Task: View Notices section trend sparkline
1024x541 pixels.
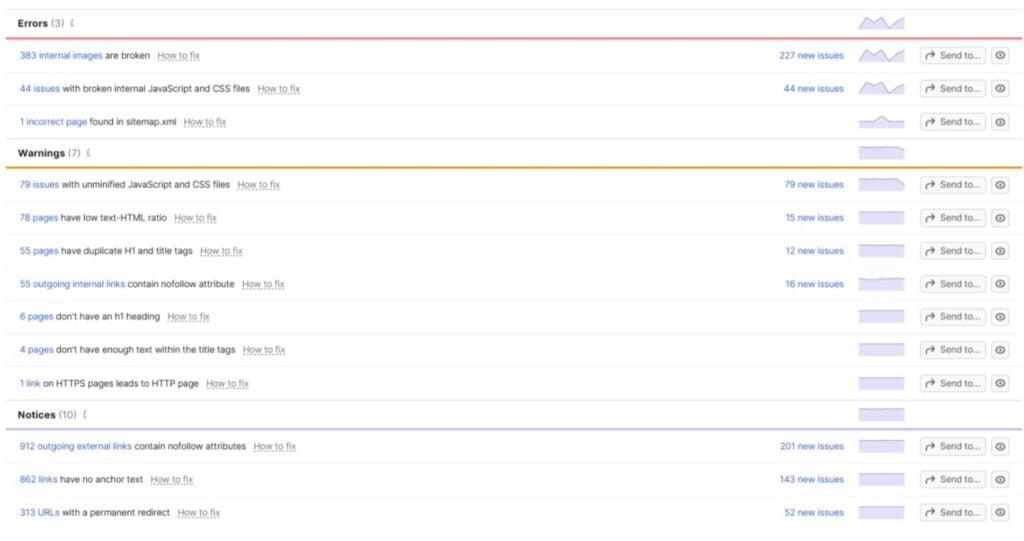Action: [x=881, y=414]
